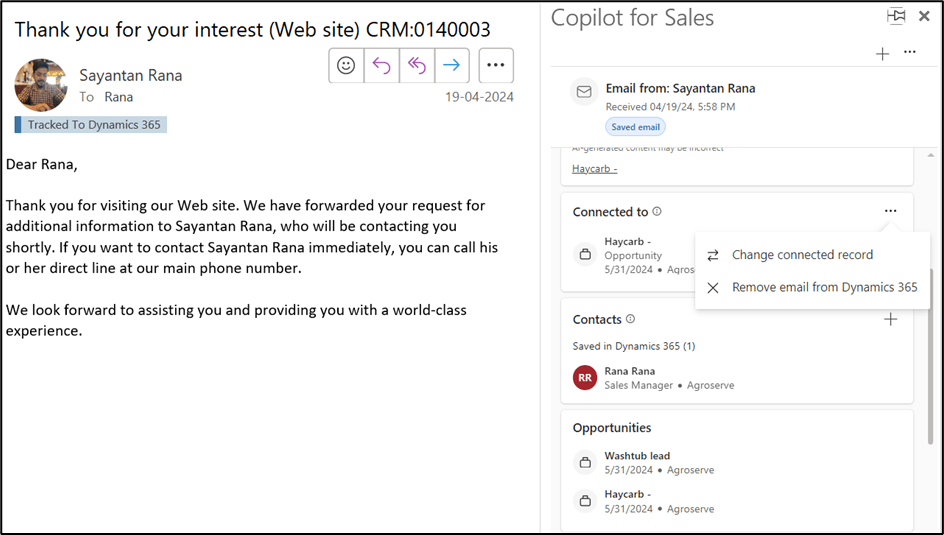Click the Forward arrow icon
Image resolution: width=944 pixels, height=535 pixels.
pyautogui.click(x=451, y=65)
